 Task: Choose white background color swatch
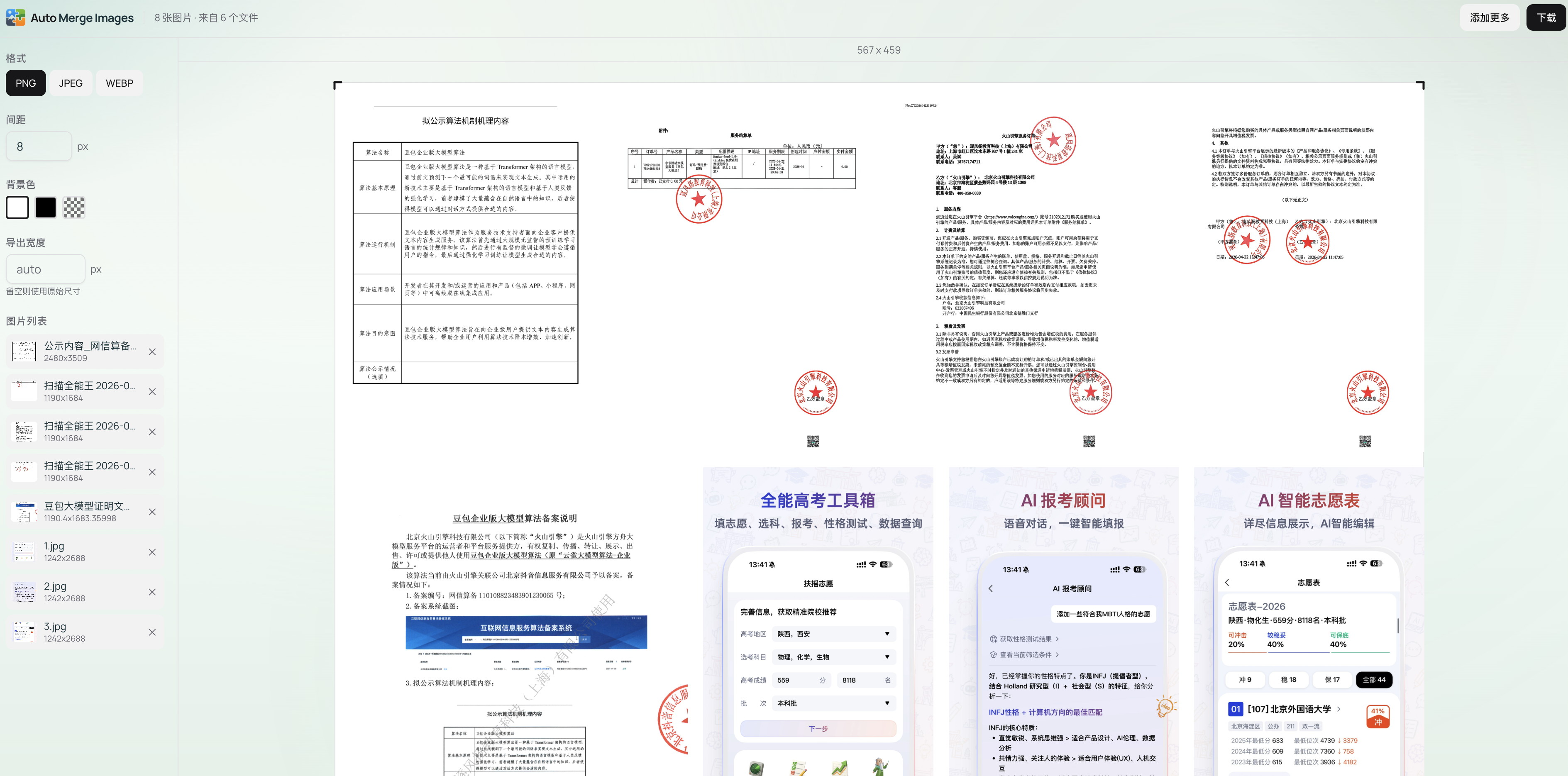click(x=17, y=207)
